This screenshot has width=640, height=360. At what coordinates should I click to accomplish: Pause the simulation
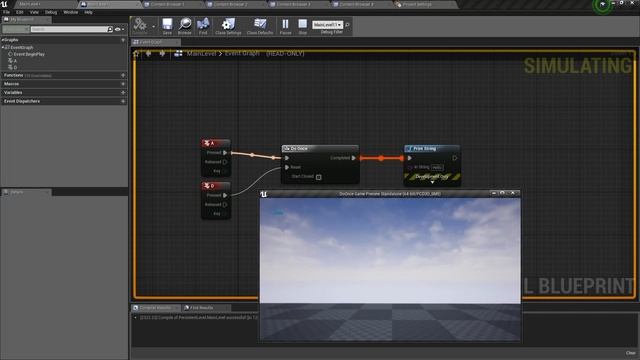coord(285,26)
